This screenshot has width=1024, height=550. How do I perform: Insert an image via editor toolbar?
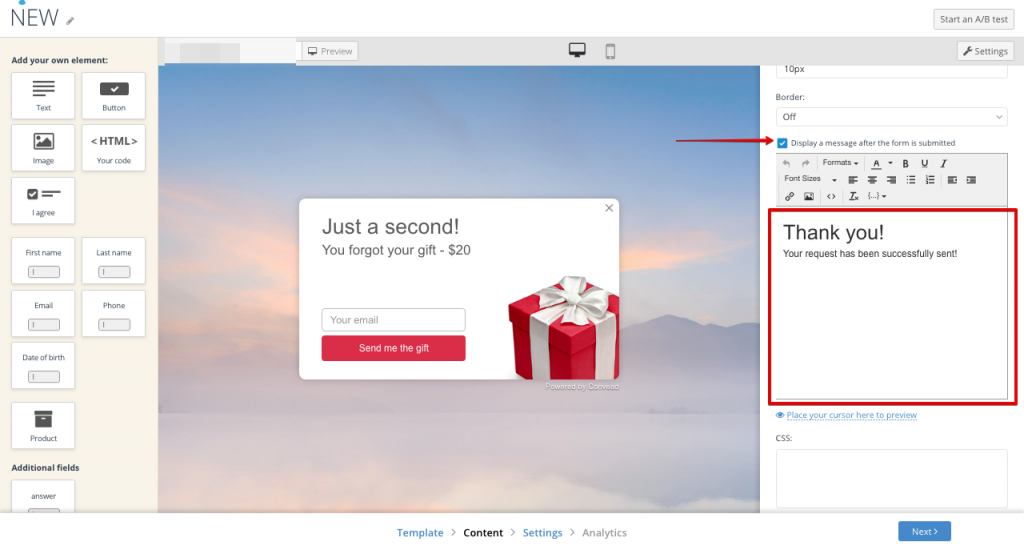808,196
